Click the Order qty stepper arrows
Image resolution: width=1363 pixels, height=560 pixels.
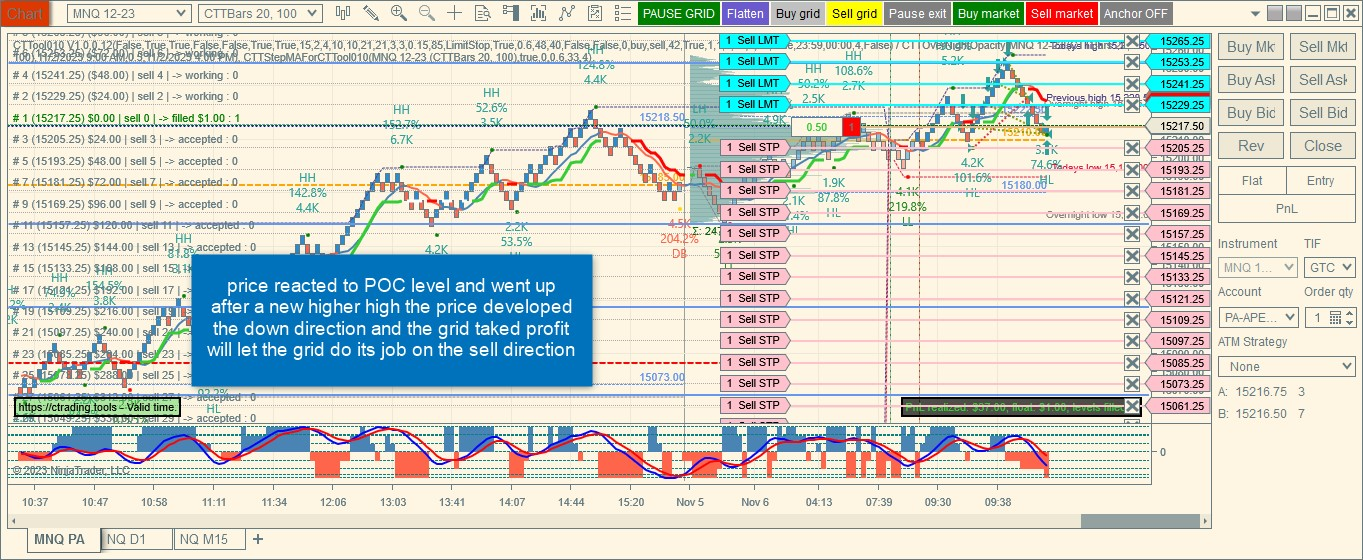(1351, 317)
